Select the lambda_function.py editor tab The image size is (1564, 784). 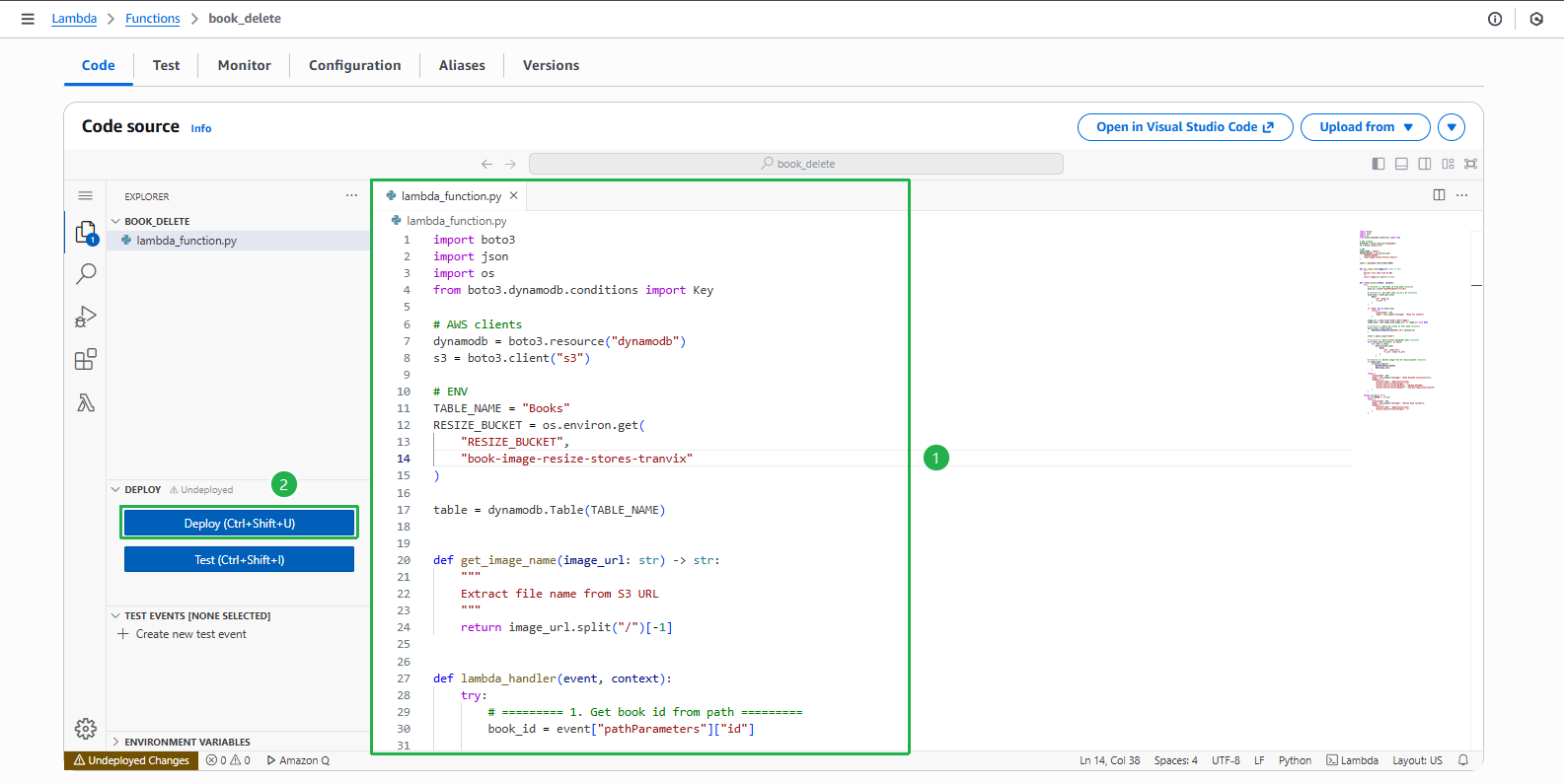pos(450,195)
